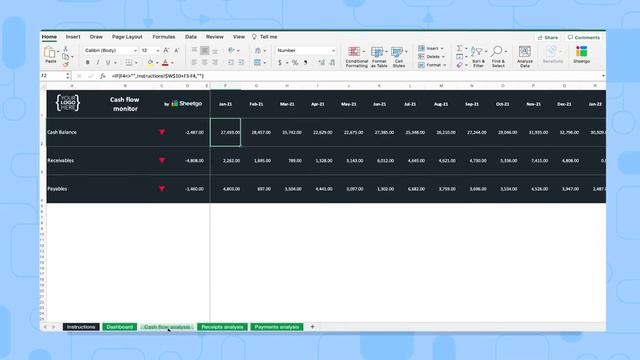Click the Paste clipboard icon
640x360 pixels.
click(50, 53)
